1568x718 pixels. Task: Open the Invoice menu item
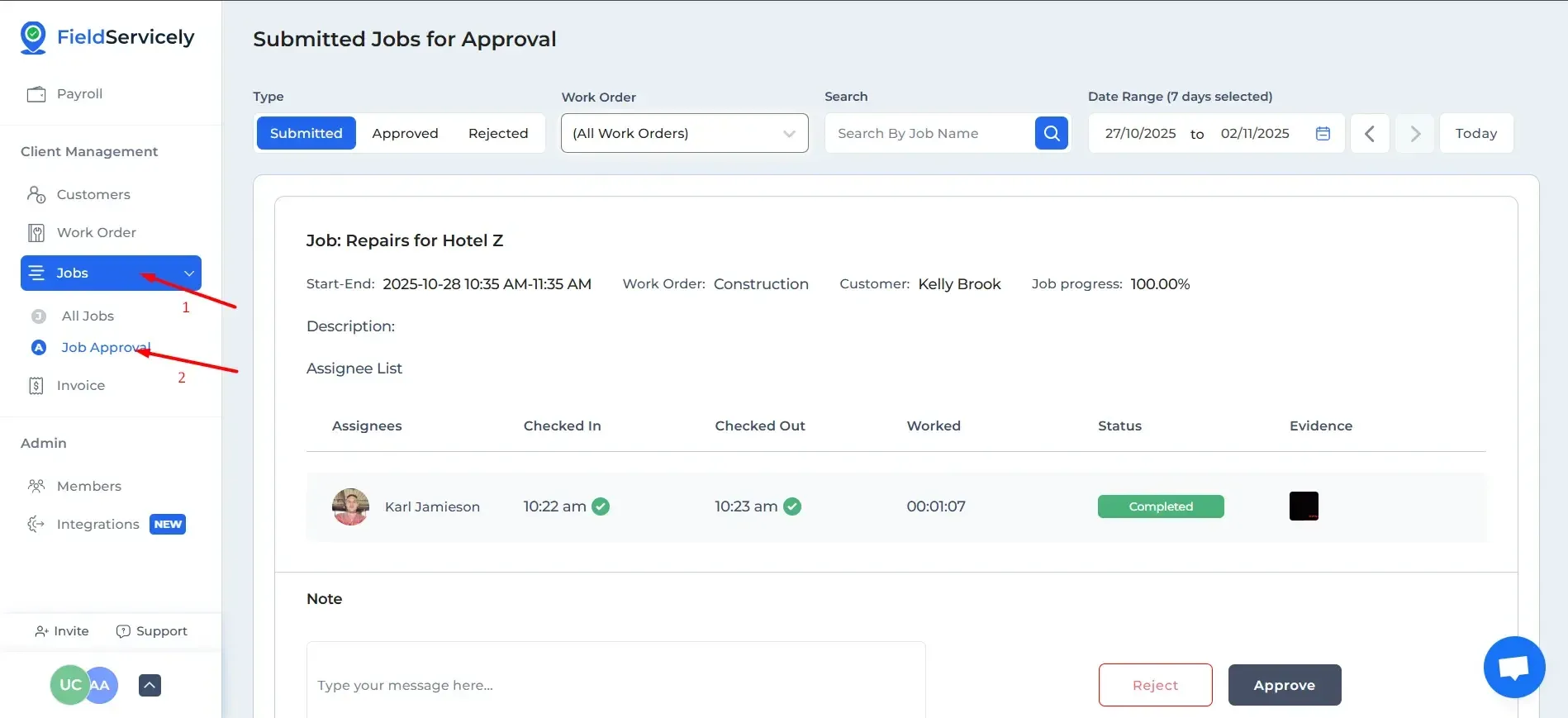[80, 386]
